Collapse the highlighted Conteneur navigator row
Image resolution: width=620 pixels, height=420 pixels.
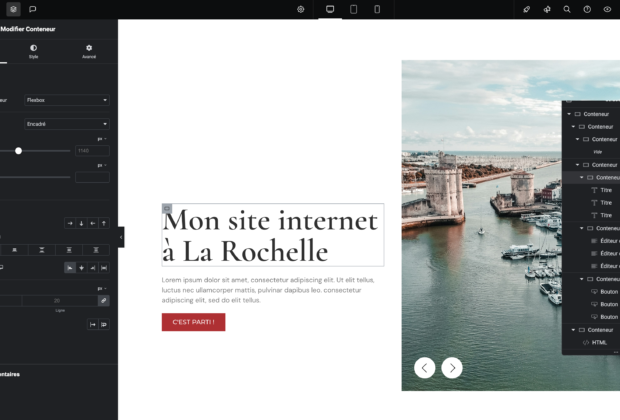[582, 178]
